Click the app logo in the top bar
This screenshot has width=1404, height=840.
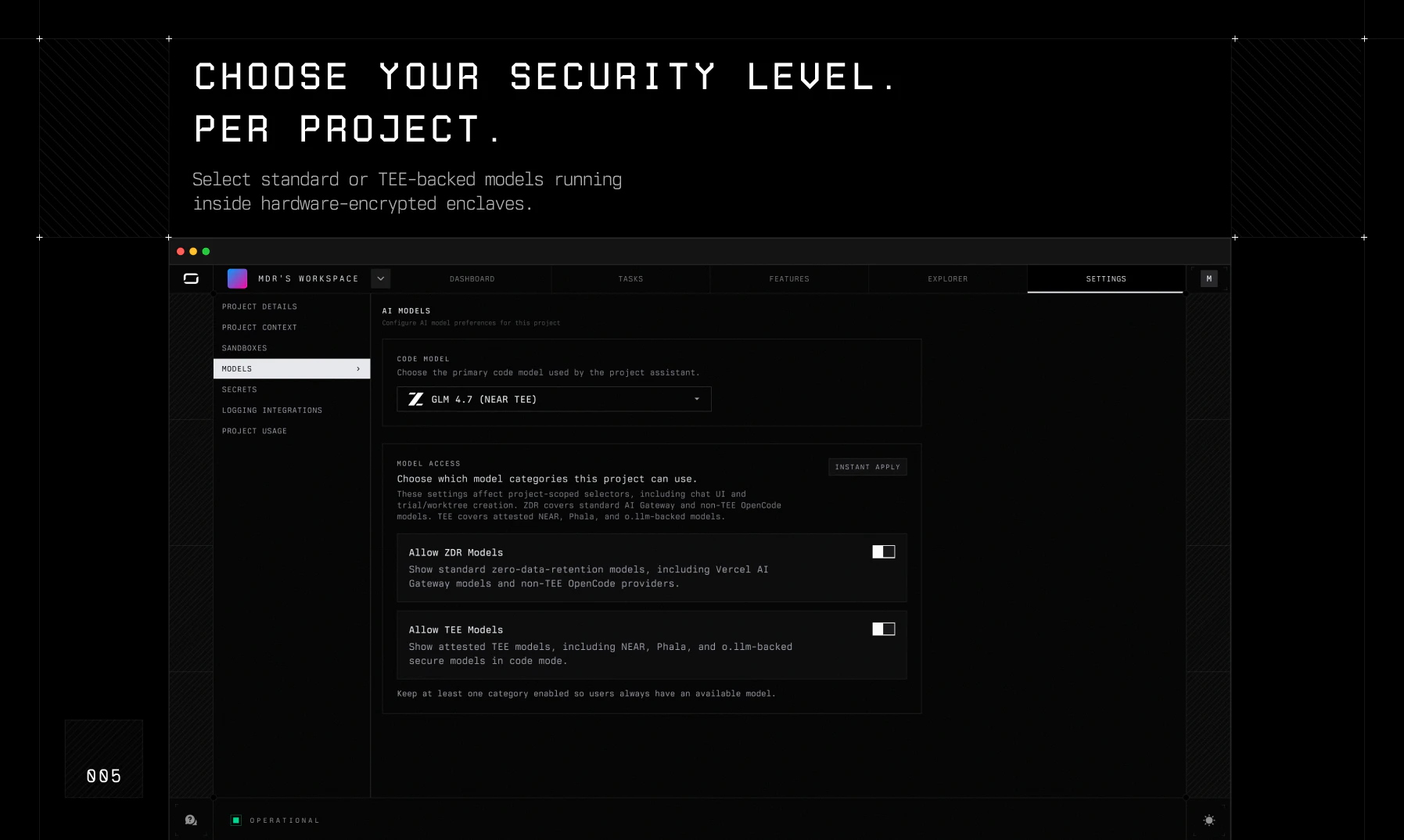191,278
